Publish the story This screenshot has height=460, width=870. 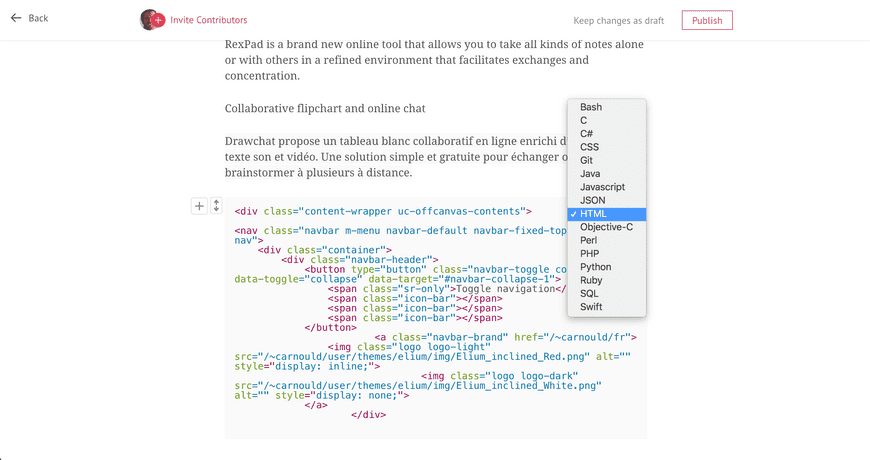coord(707,21)
